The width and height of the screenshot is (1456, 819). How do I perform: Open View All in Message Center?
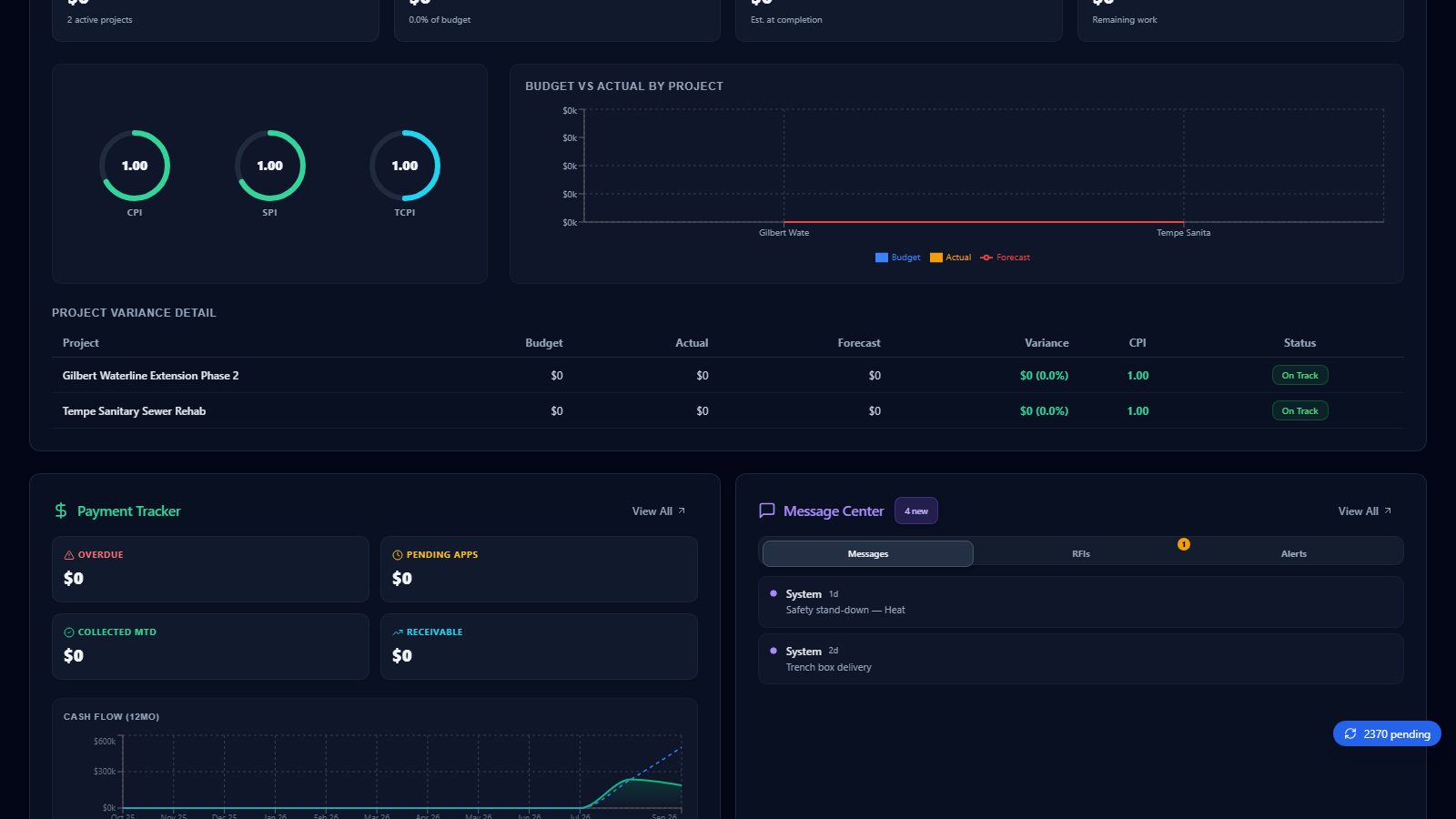click(1365, 511)
